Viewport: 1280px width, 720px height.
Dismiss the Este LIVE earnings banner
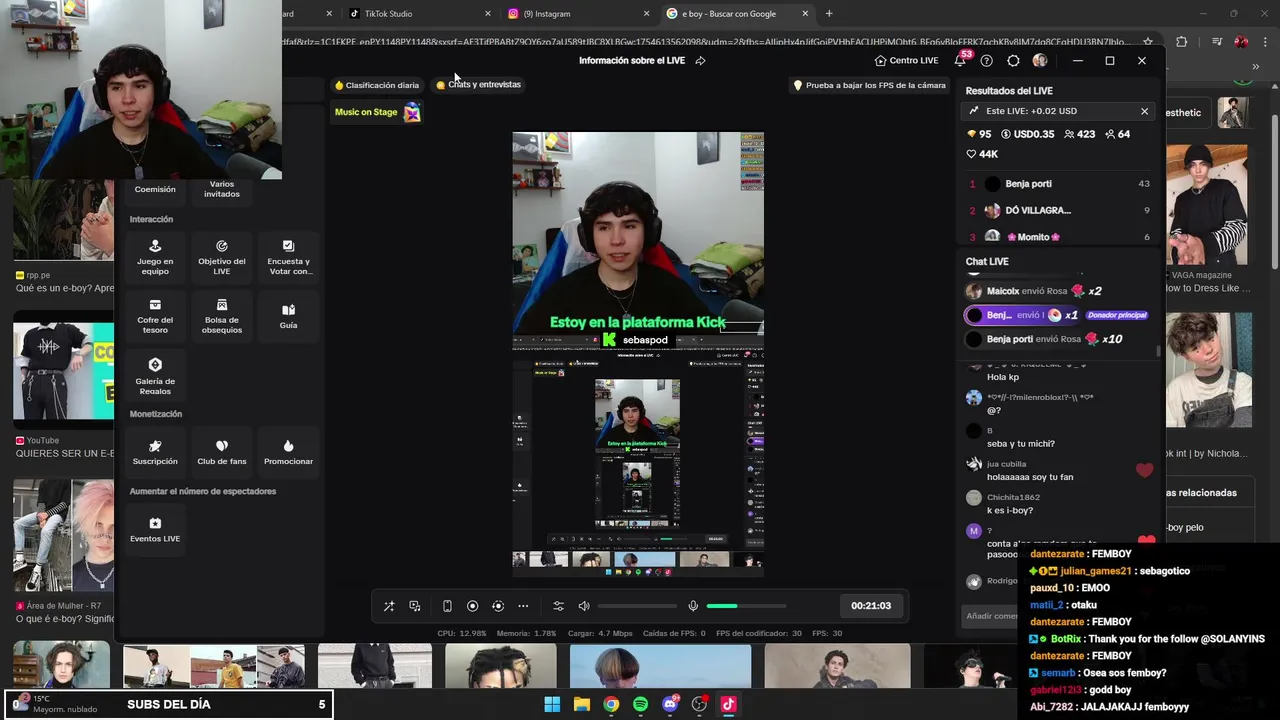click(1145, 111)
